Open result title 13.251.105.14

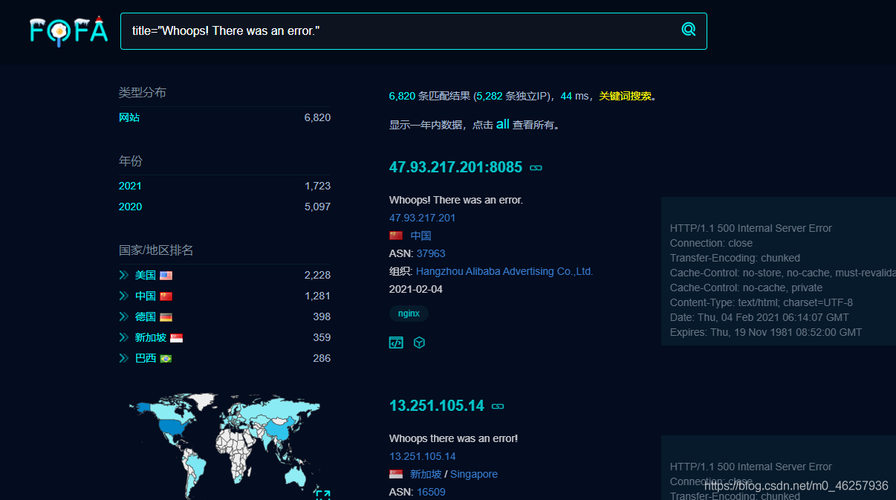437,406
